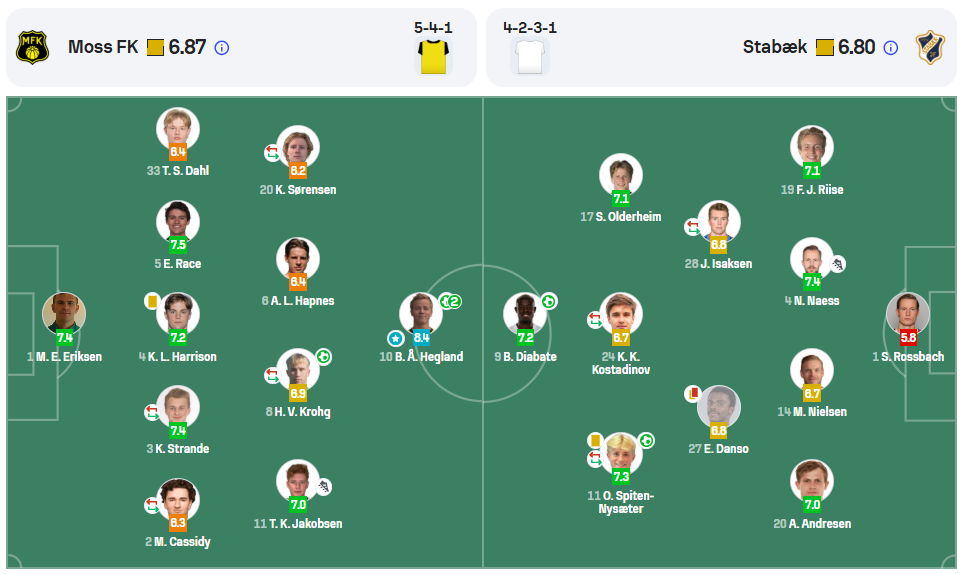Click the info icon next to Stabæk rating
This screenshot has height=574, width=965.
tap(891, 48)
